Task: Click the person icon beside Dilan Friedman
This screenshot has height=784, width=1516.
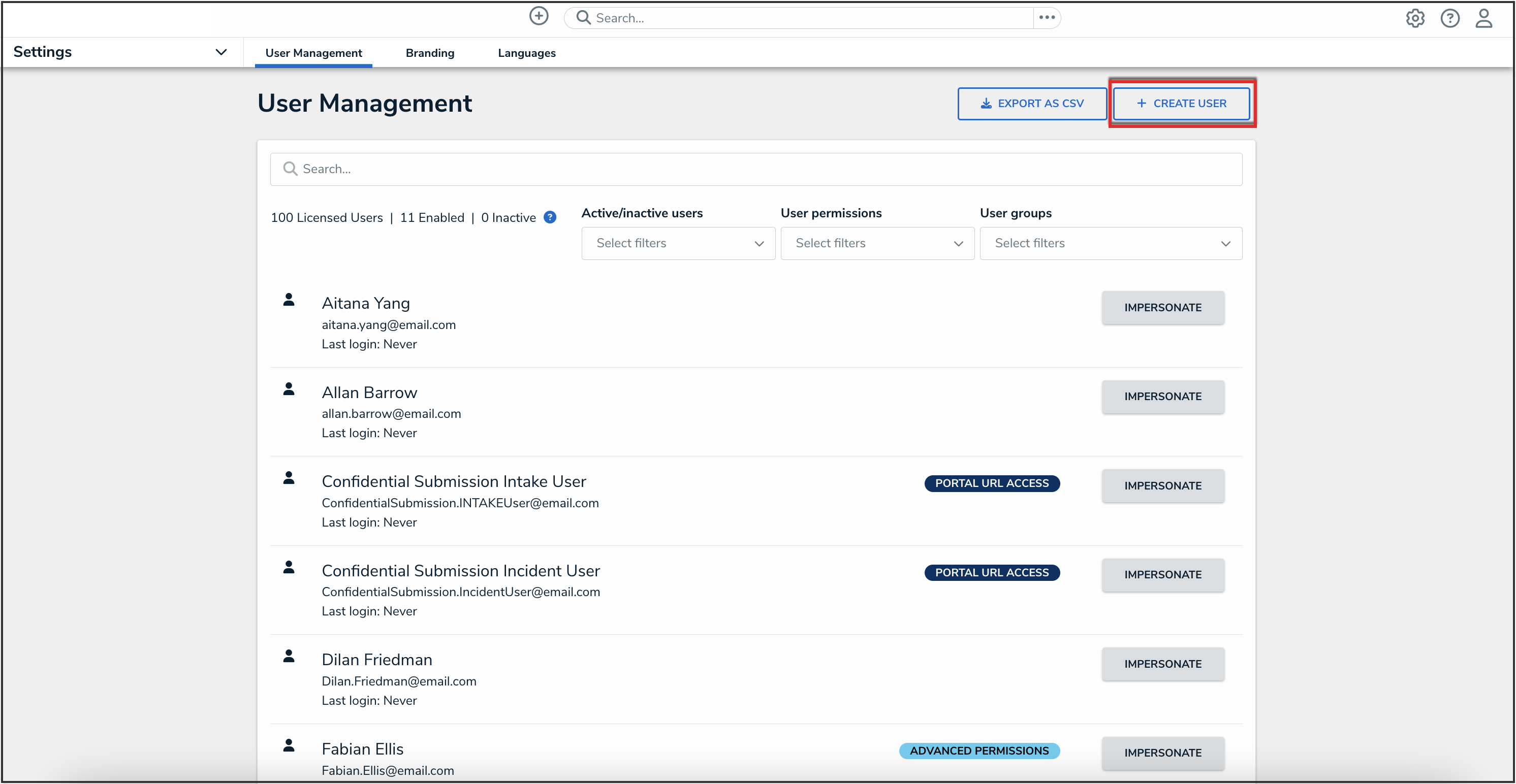Action: 289,657
